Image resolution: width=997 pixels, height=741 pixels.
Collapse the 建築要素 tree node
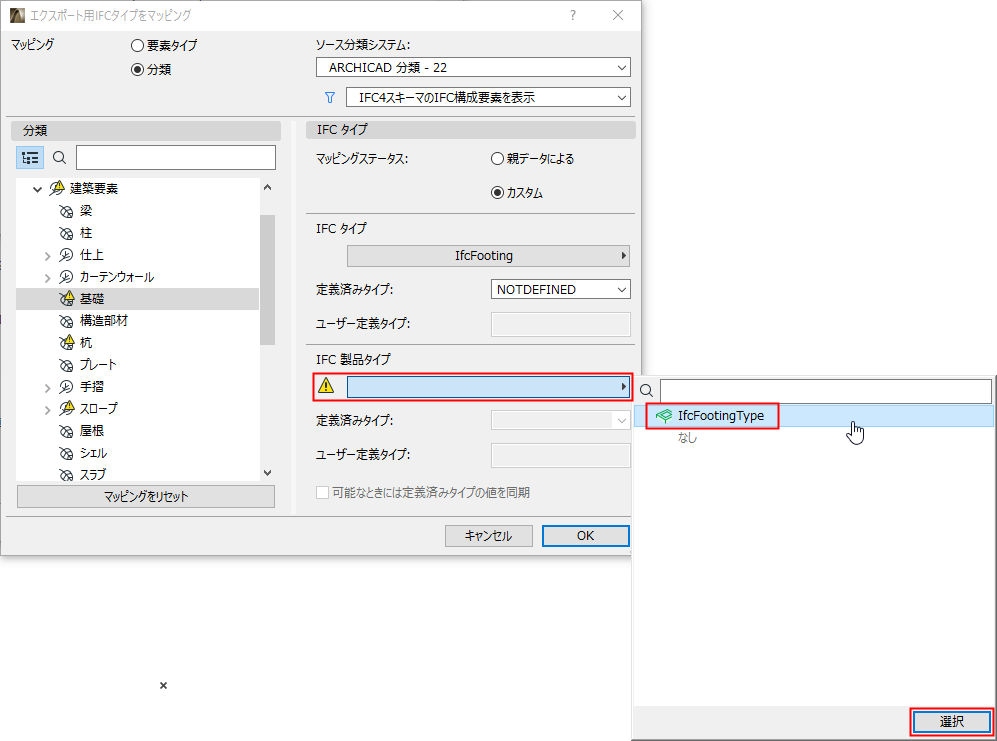click(x=37, y=189)
